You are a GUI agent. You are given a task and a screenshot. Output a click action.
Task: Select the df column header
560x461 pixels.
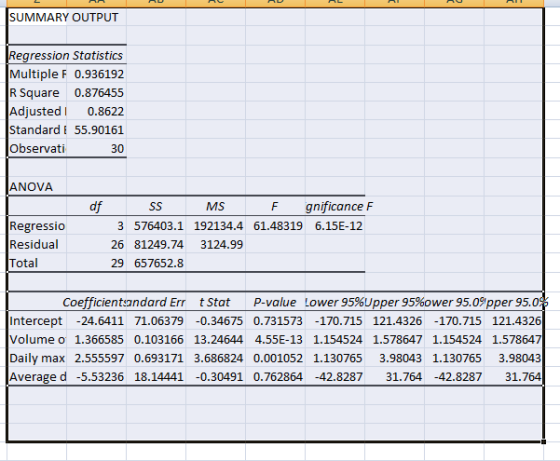coord(96,206)
